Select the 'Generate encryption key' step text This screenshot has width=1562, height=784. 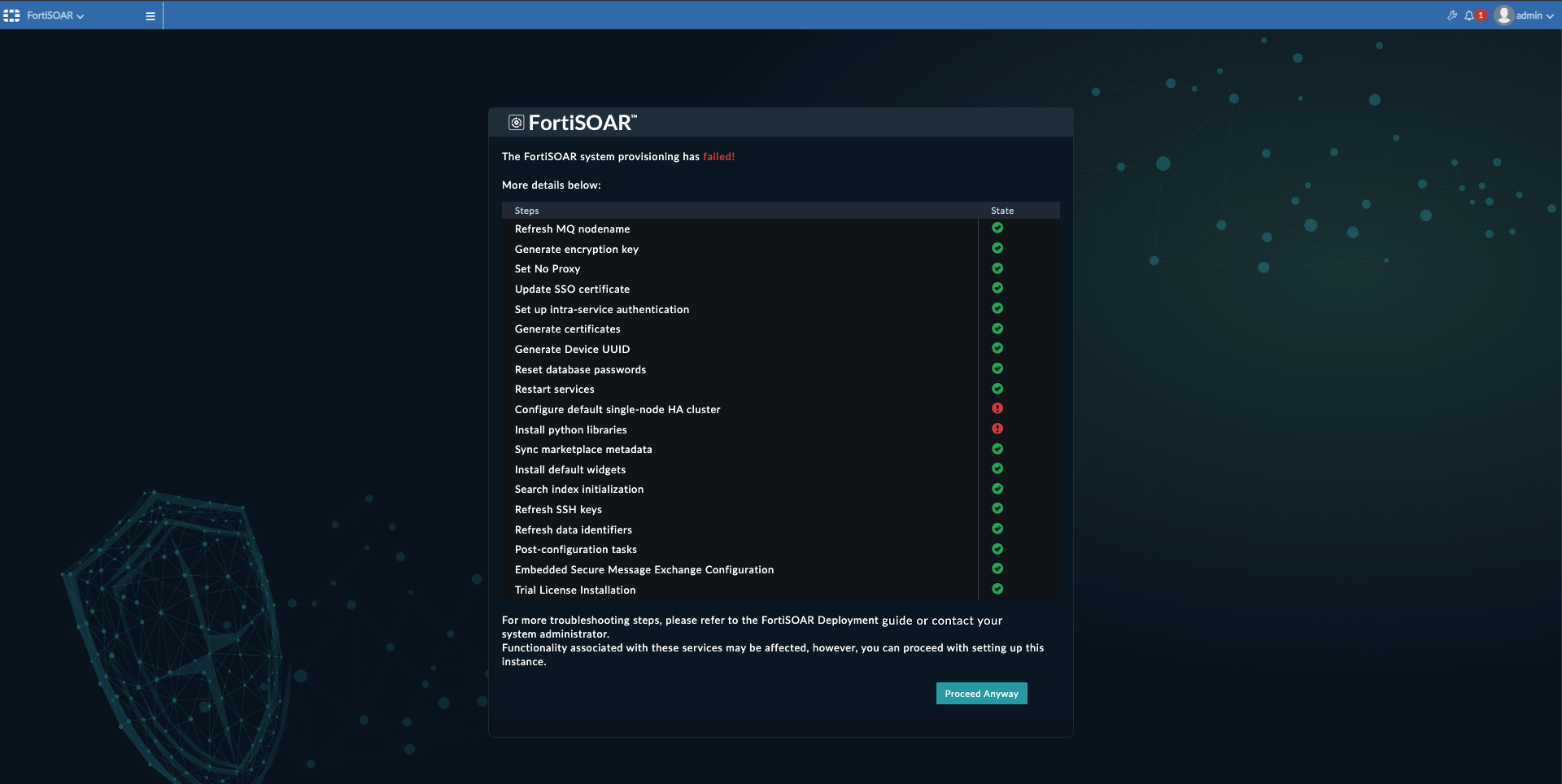pyautogui.click(x=577, y=250)
